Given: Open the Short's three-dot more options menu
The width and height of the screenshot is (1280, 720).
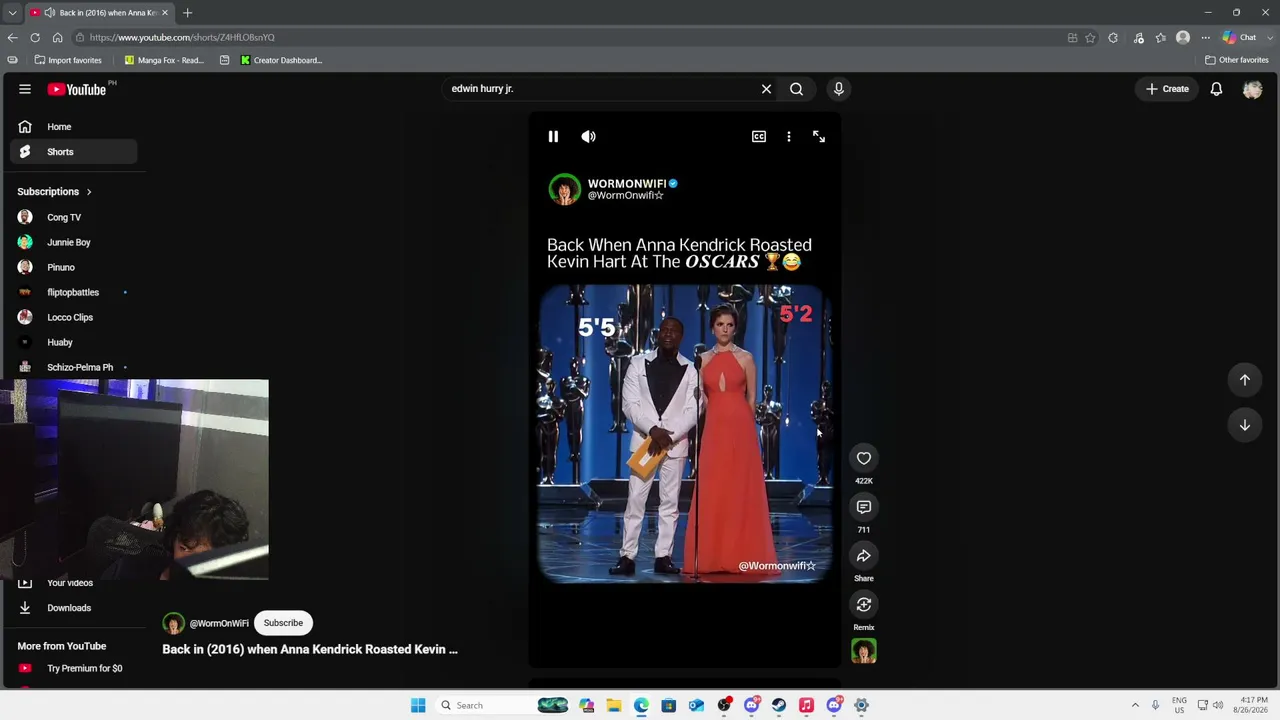Looking at the screenshot, I should click(789, 137).
